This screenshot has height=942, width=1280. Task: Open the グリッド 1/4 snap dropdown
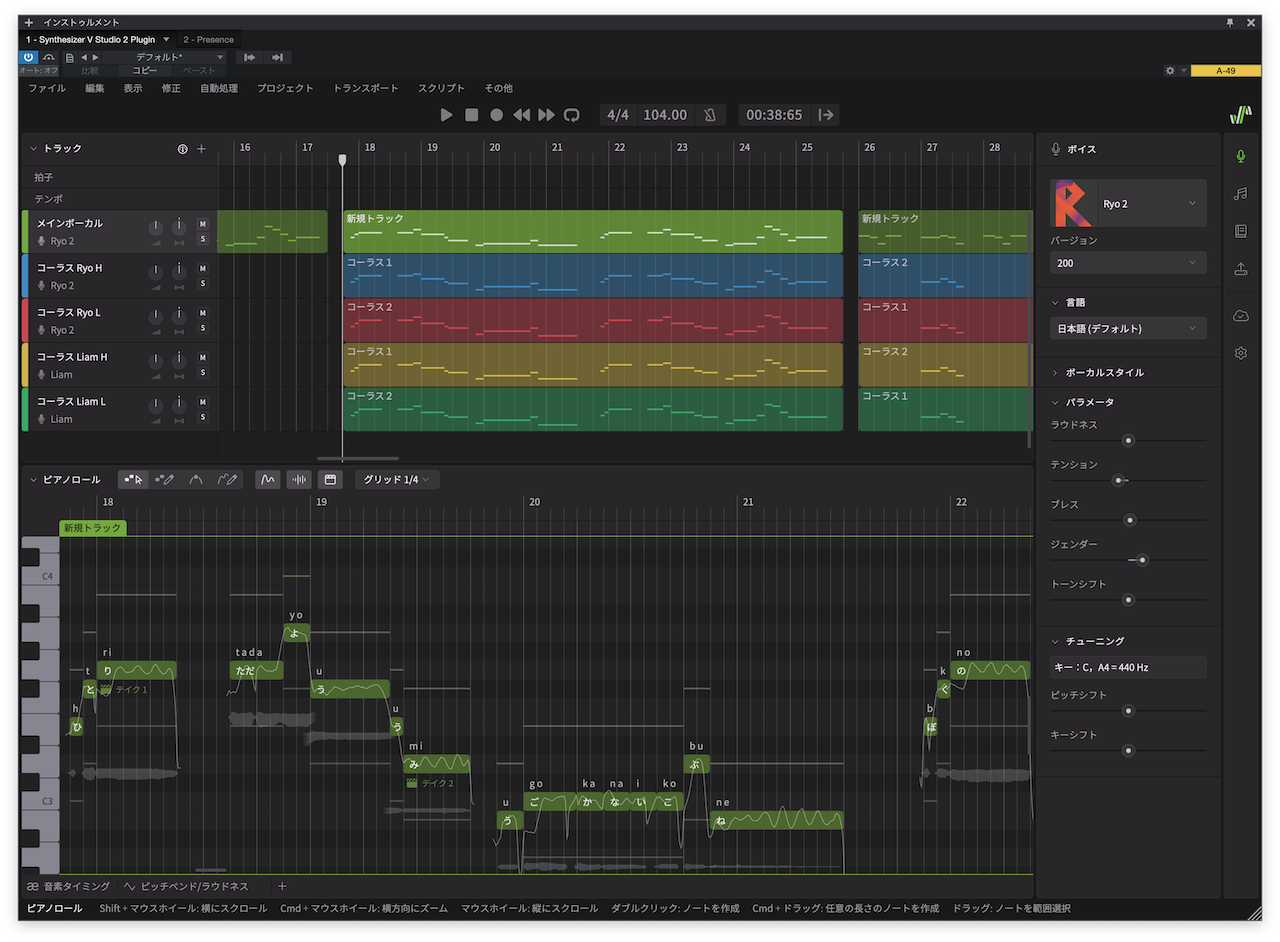coord(397,480)
